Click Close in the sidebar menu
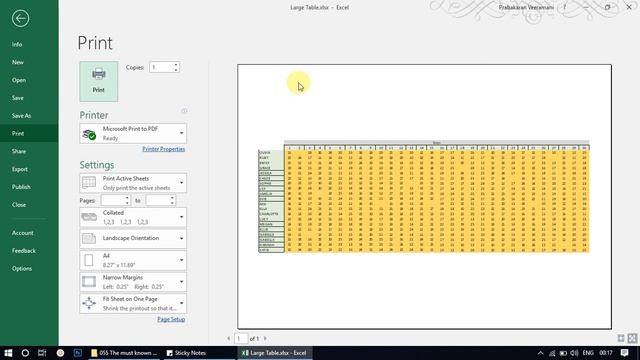 click(19, 205)
